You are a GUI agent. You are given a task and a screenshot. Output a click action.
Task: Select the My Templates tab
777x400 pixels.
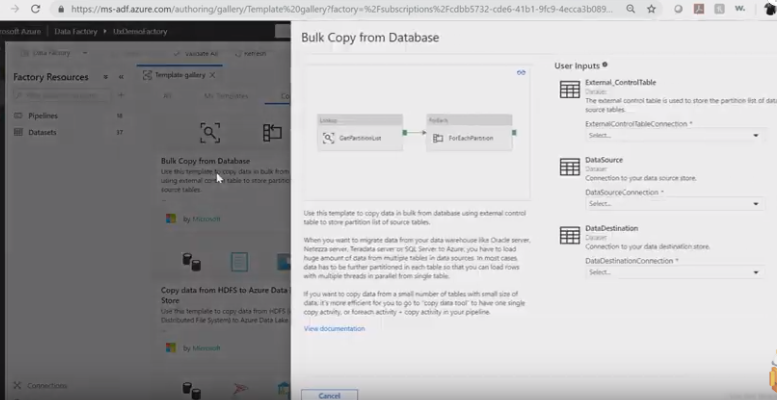pos(226,96)
